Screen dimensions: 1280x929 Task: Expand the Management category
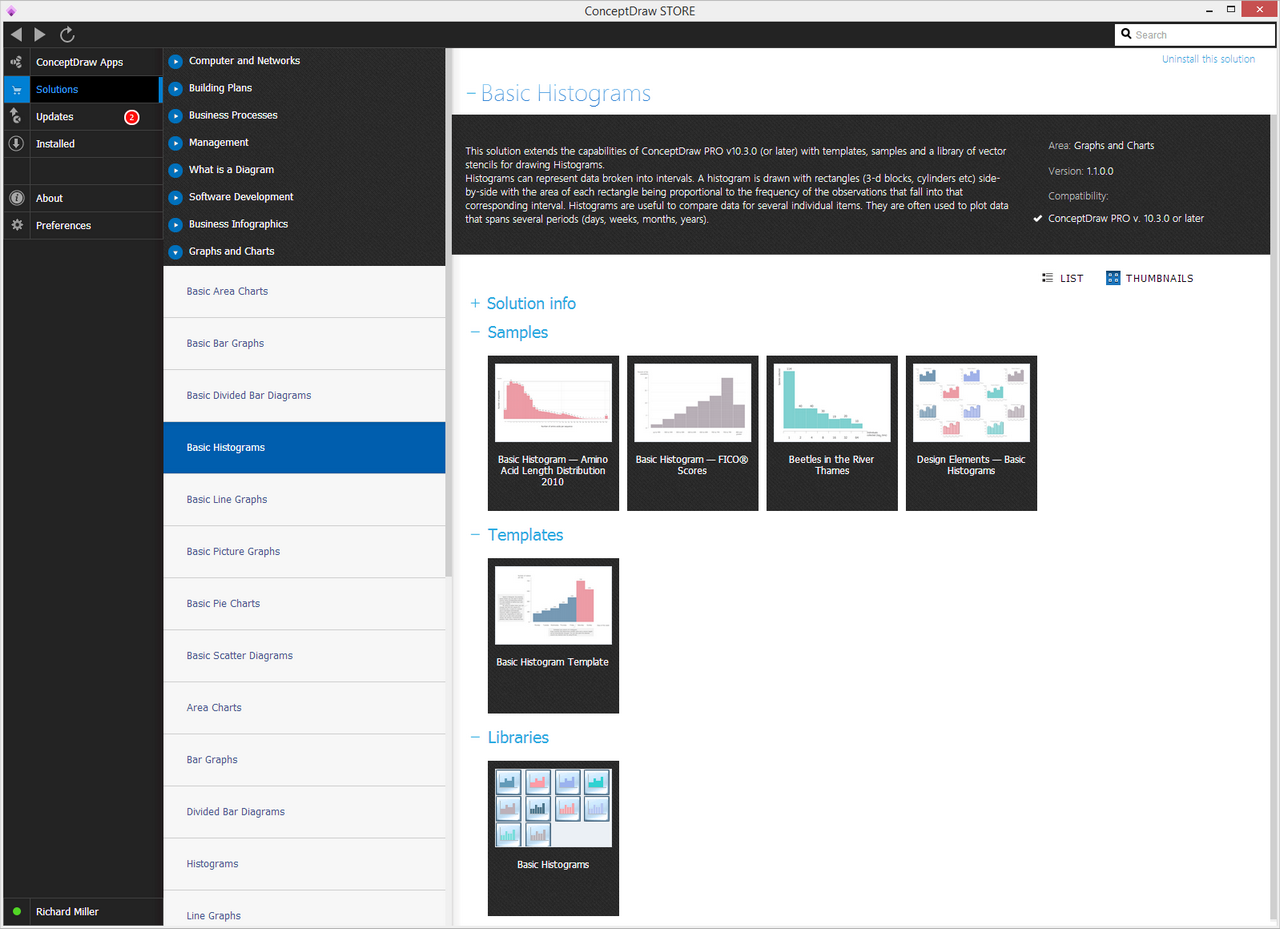(176, 143)
